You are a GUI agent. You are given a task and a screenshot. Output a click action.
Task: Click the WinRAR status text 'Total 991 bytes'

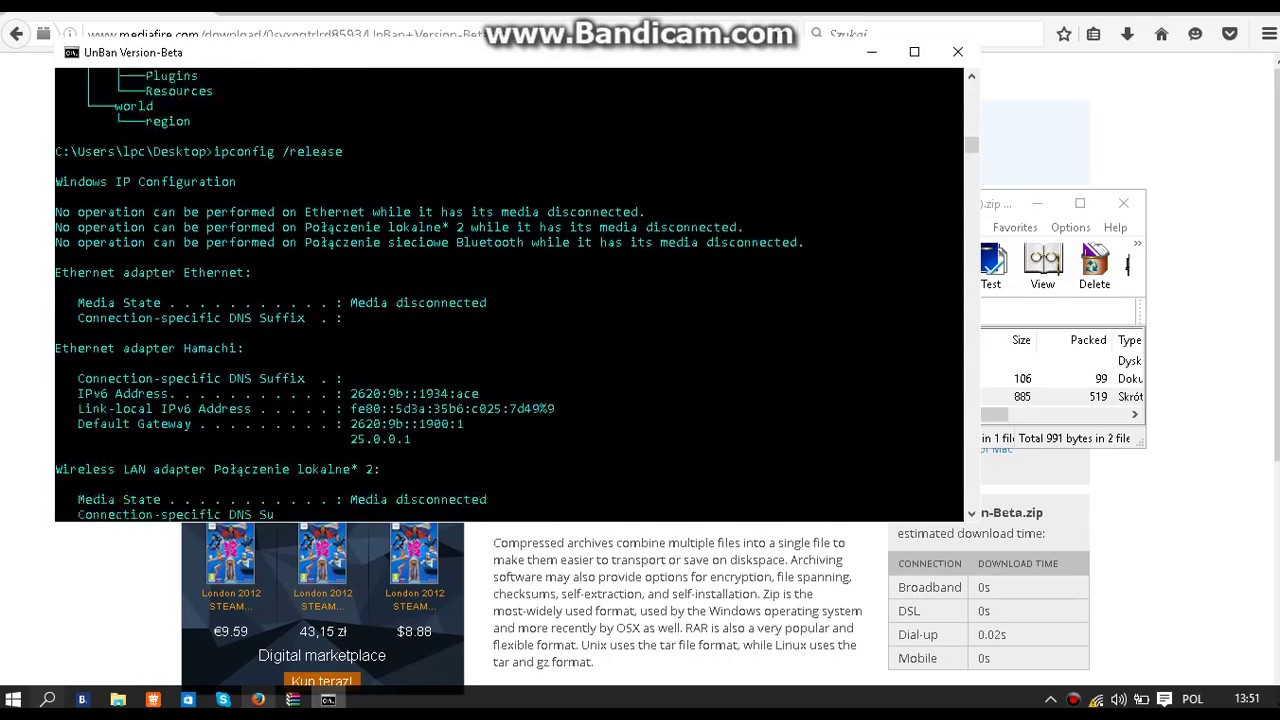[x=1074, y=438]
